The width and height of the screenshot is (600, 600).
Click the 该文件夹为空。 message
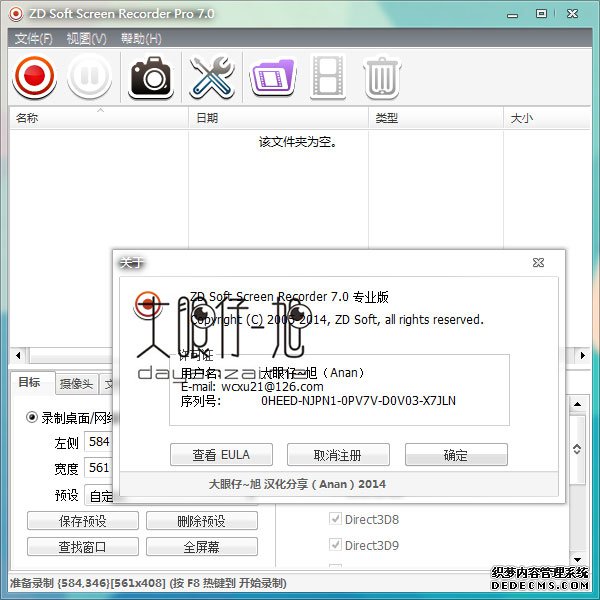pos(298,142)
